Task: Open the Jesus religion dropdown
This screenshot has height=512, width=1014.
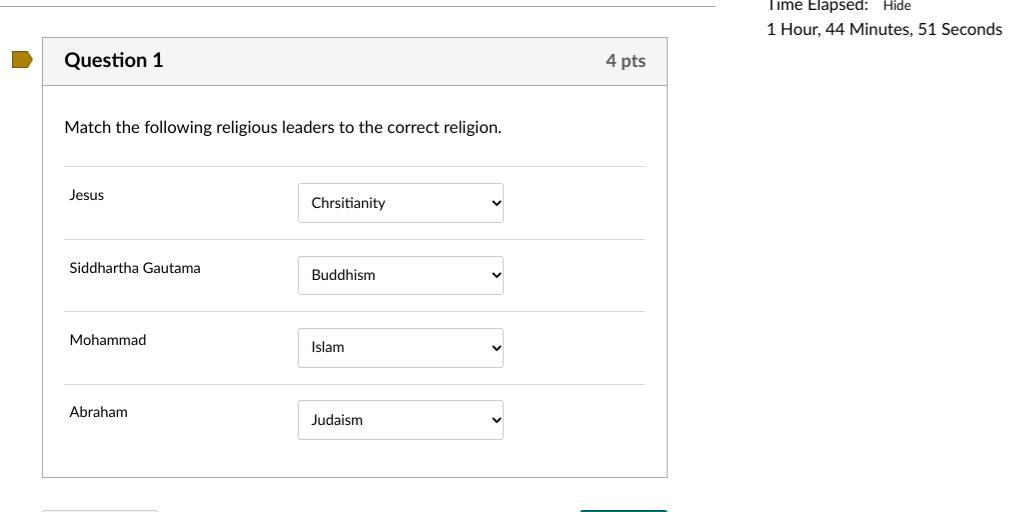Action: tap(400, 203)
